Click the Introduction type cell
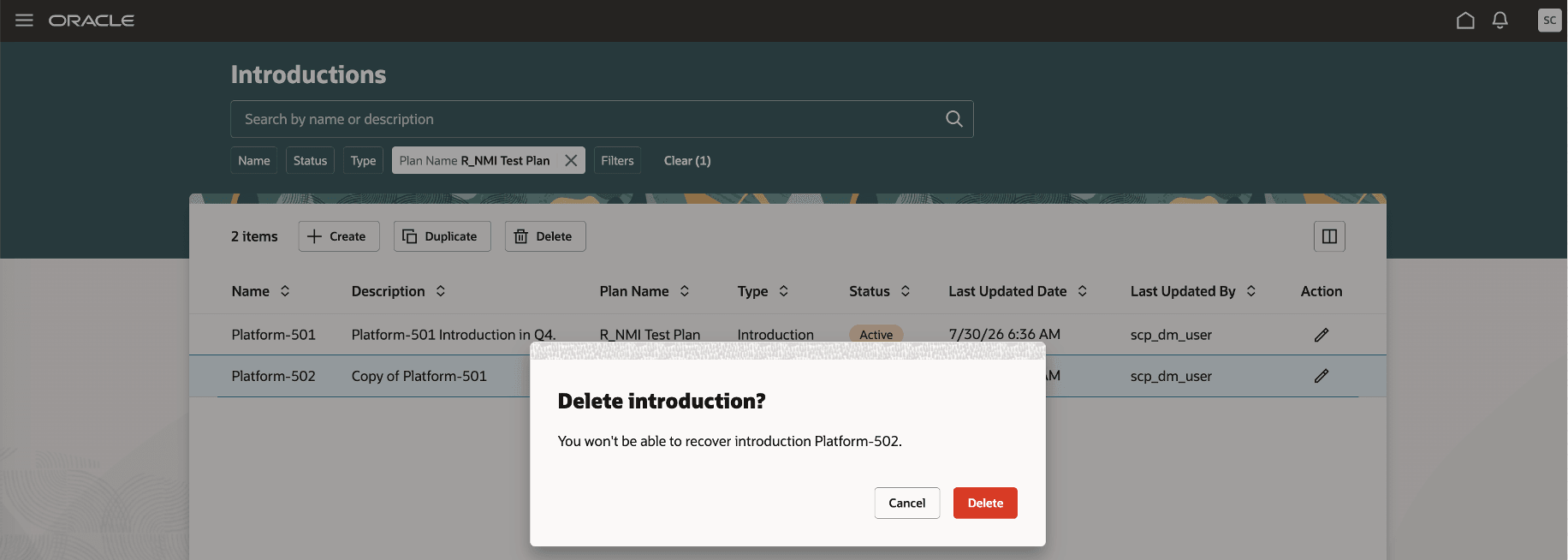 (775, 335)
